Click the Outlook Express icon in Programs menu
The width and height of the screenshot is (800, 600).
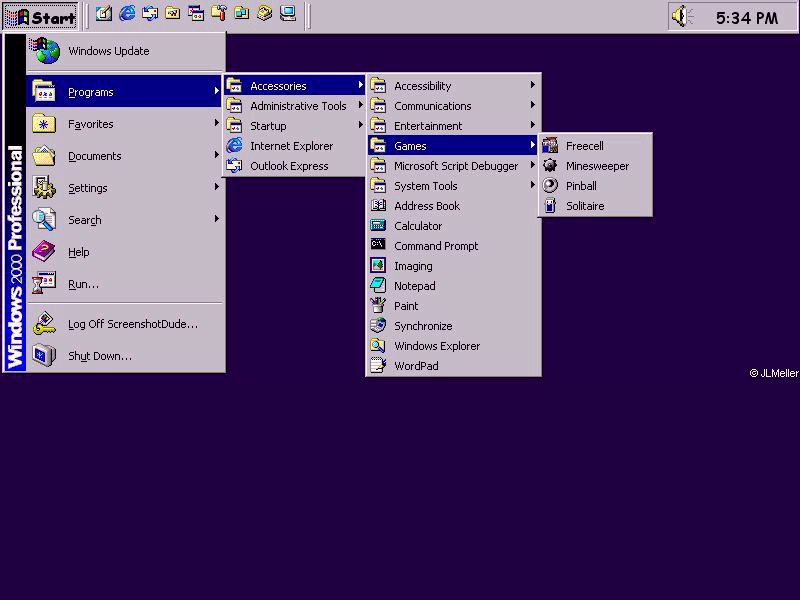234,166
